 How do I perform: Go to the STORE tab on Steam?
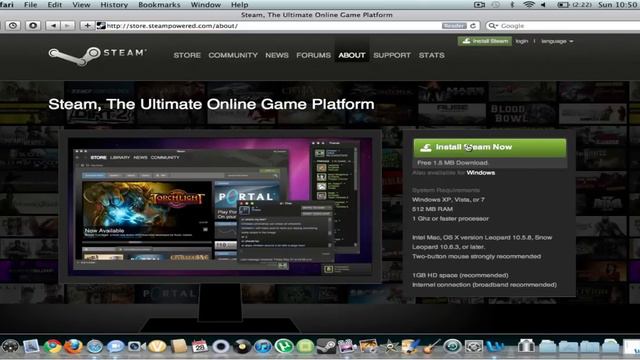(x=187, y=55)
